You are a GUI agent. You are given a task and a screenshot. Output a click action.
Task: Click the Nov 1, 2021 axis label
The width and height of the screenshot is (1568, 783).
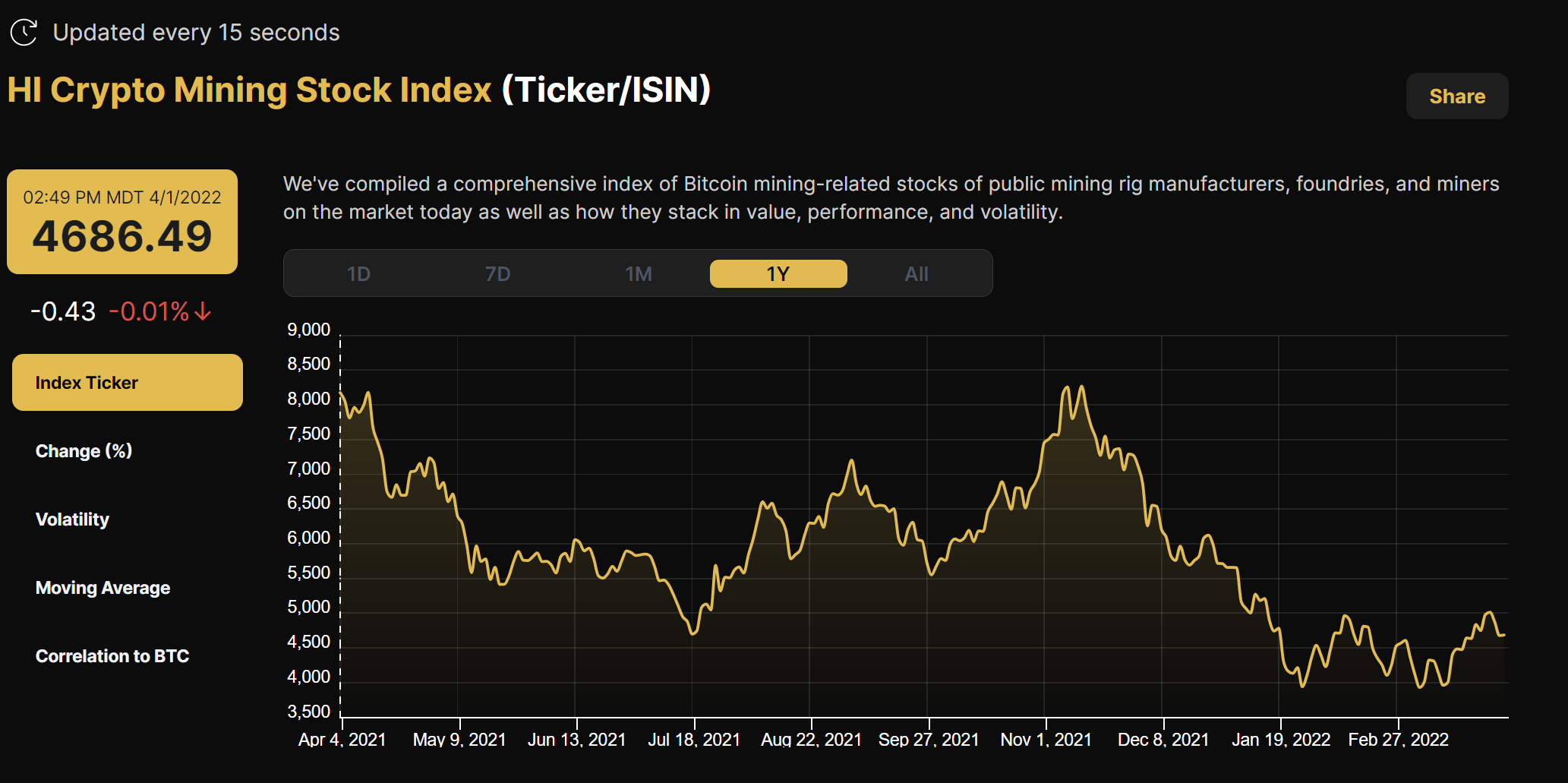[x=1046, y=740]
